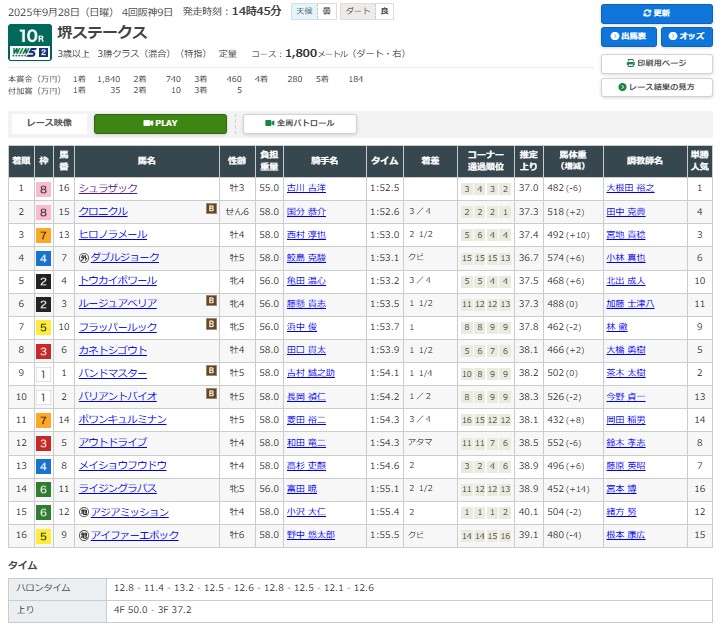Open the レース結果の見方 guide
720x627 pixels.
(x=656, y=87)
